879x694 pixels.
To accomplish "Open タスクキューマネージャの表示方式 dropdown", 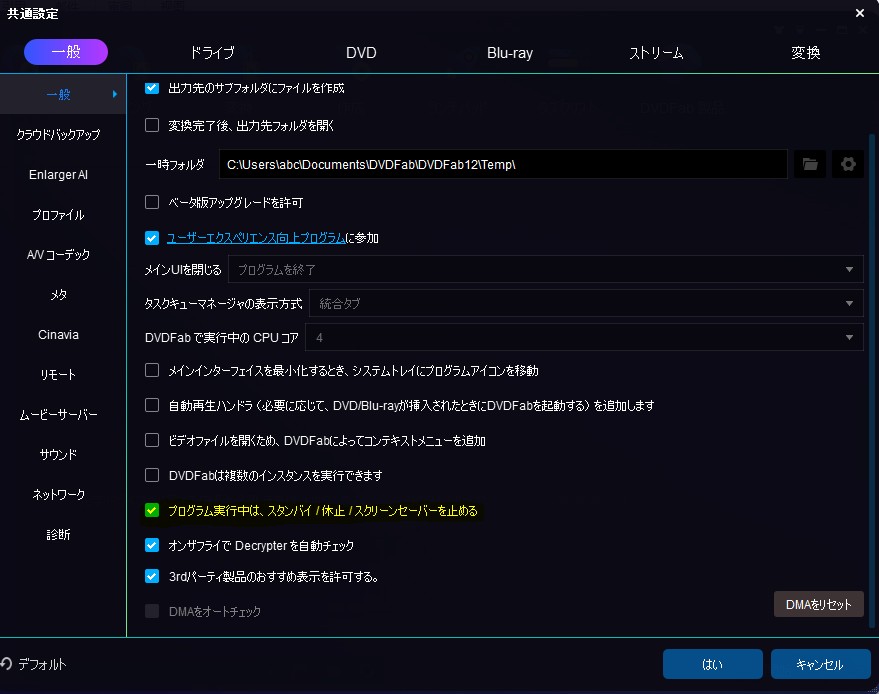I will (x=586, y=303).
